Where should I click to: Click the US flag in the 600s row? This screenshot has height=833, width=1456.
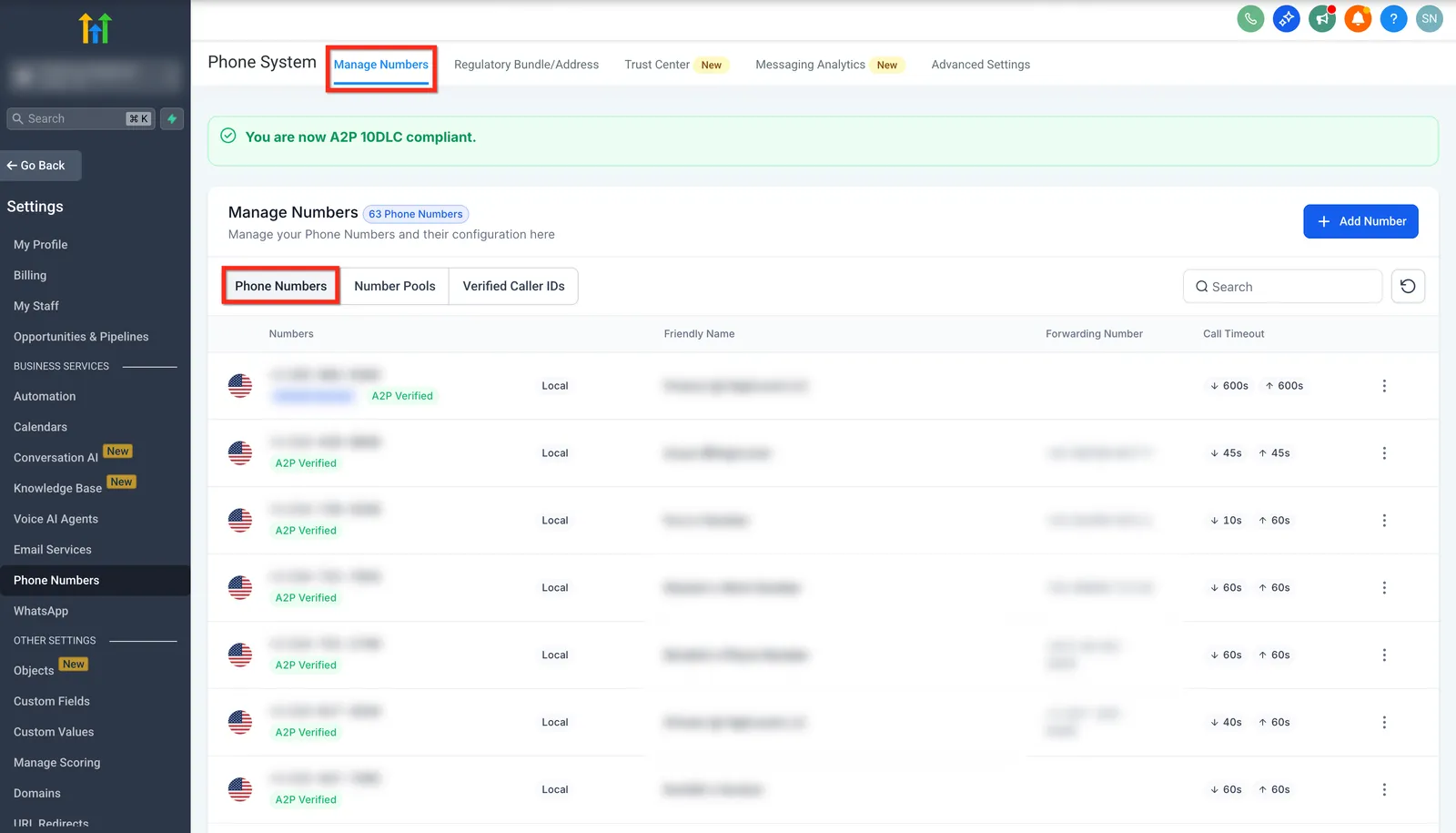240,386
